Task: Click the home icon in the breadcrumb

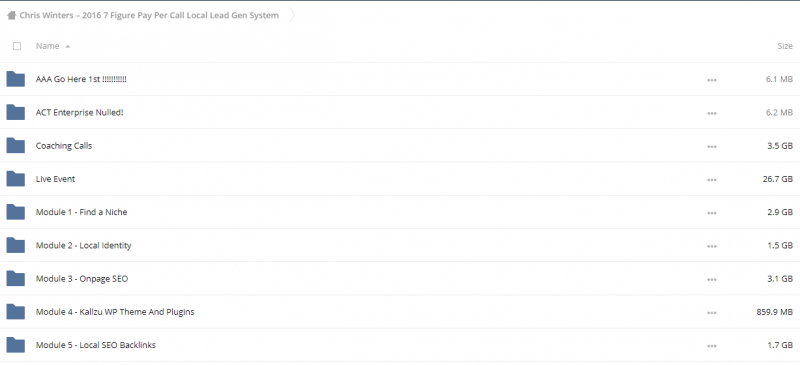Action: pyautogui.click(x=11, y=15)
